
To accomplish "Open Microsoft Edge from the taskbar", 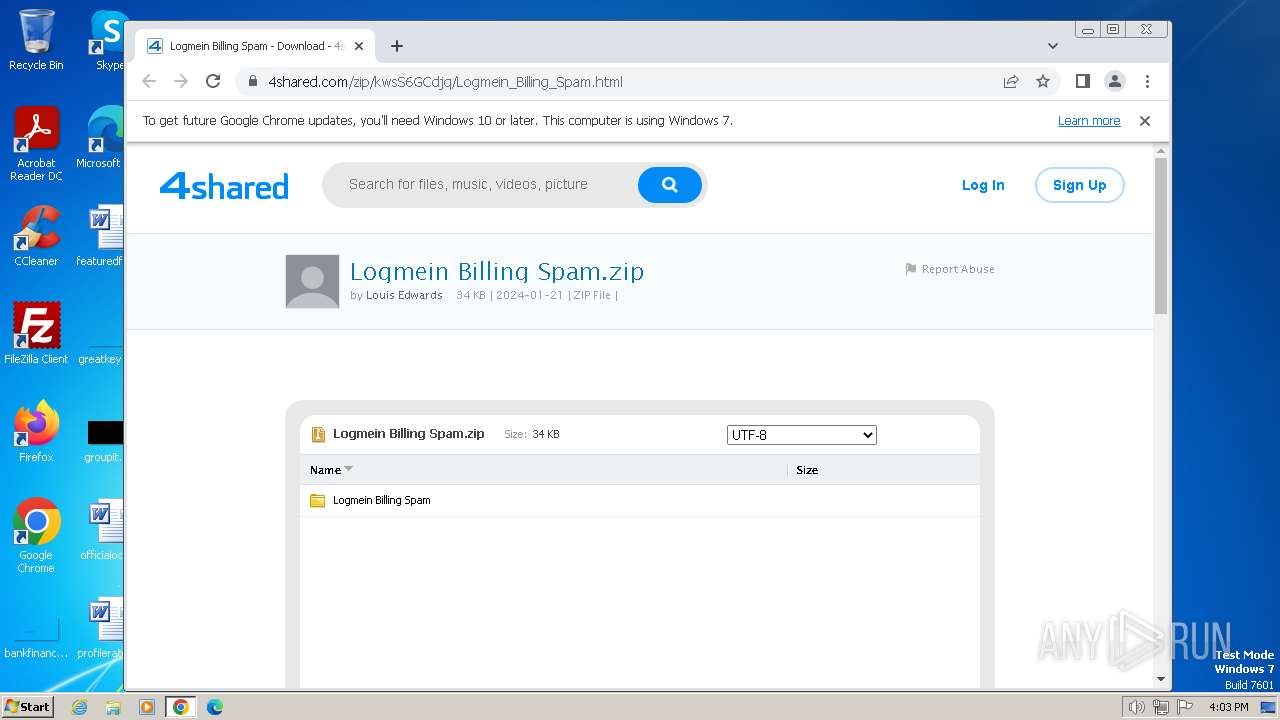I will tap(215, 707).
